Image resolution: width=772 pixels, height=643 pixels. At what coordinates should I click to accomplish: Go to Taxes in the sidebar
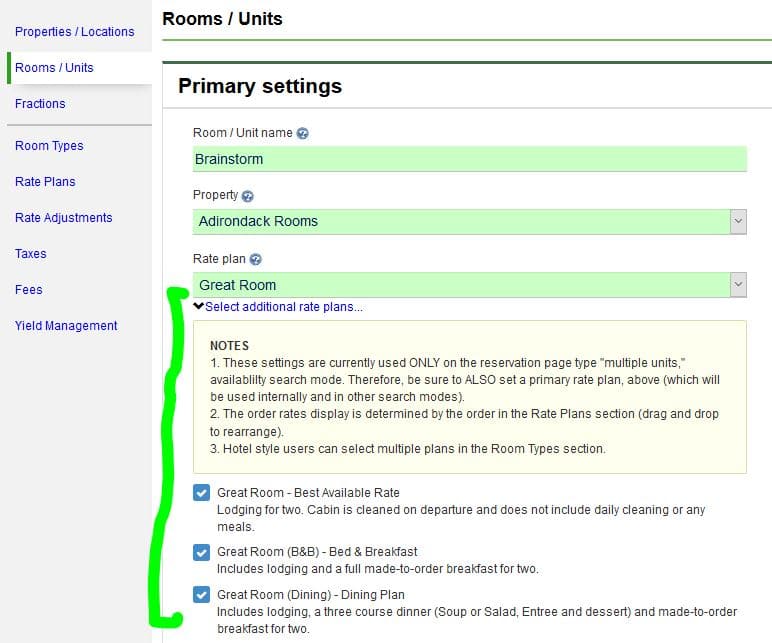[30, 254]
